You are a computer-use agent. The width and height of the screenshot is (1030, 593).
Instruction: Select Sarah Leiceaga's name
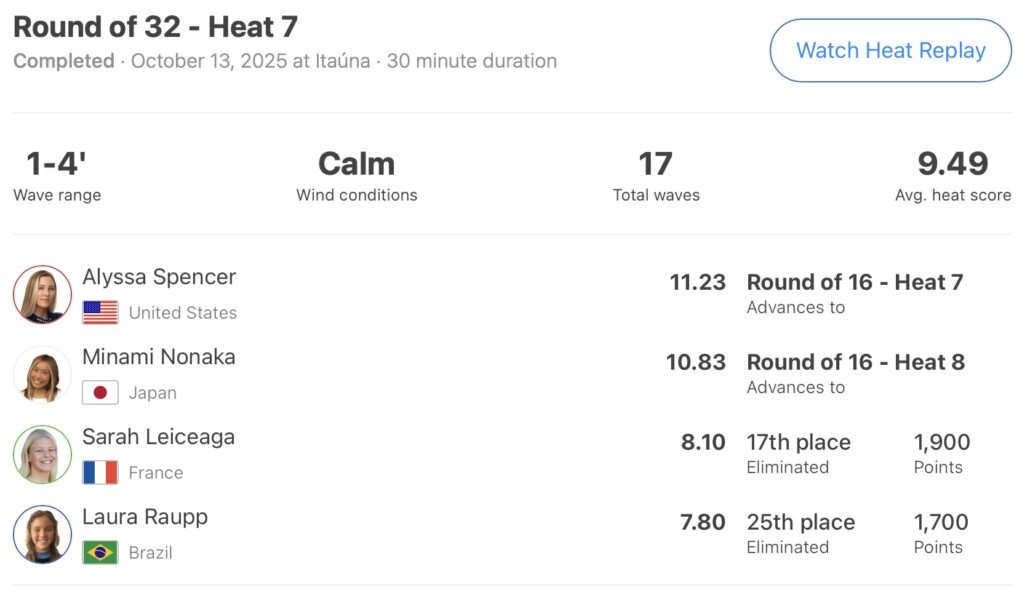point(159,437)
